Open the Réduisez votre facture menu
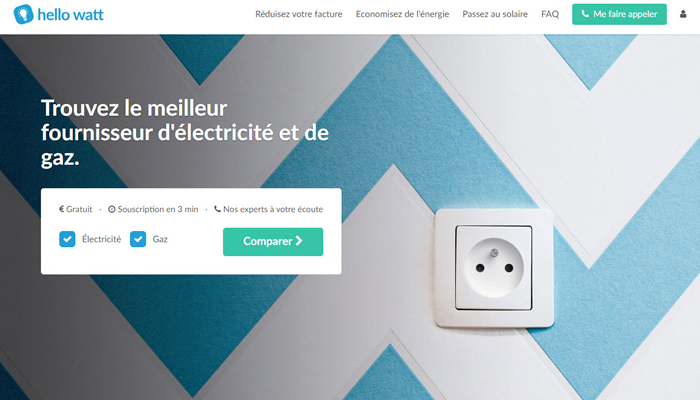700x400 pixels. coord(299,14)
